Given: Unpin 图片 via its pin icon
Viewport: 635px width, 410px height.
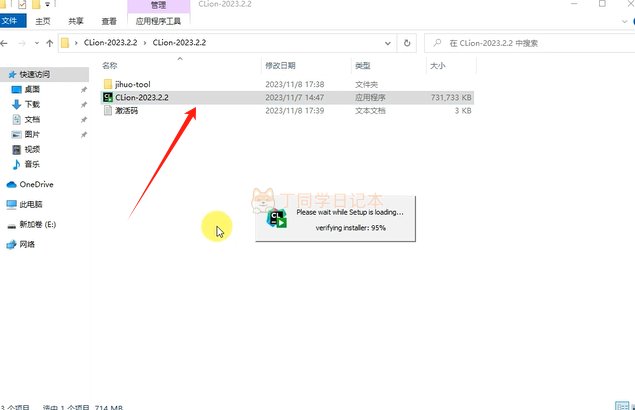Looking at the screenshot, I should coord(84,135).
